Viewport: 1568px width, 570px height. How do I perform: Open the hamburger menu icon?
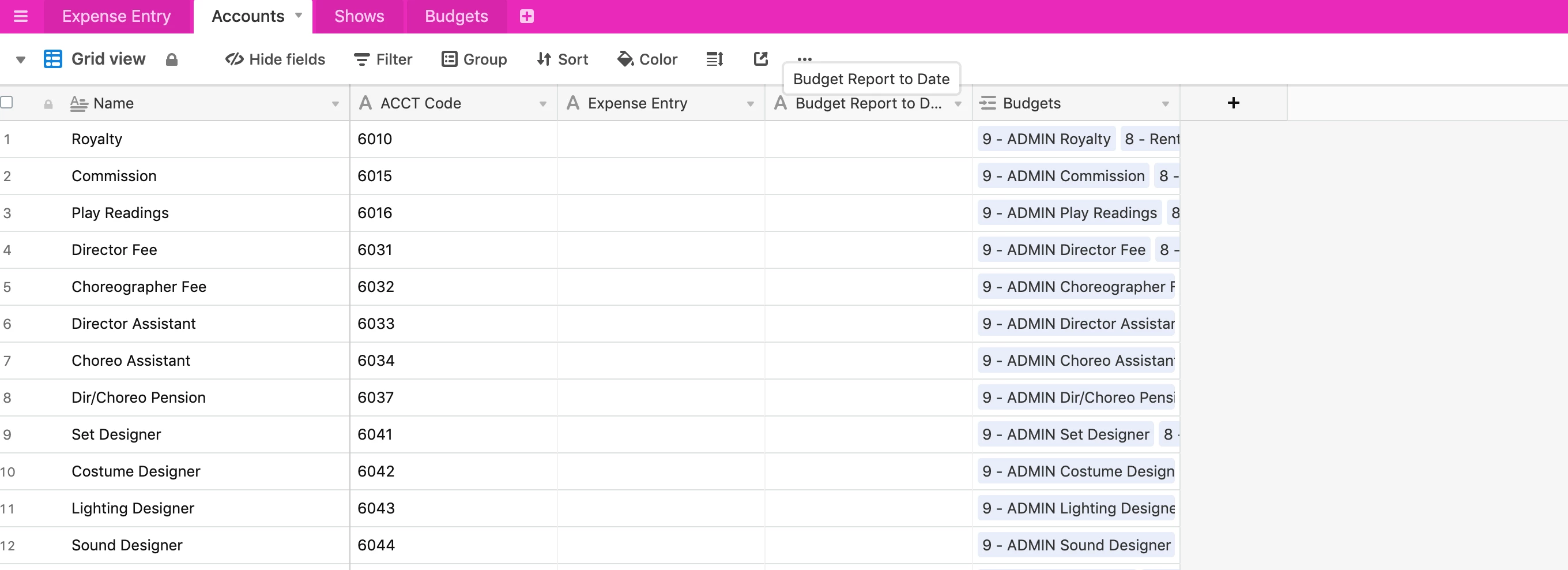tap(21, 16)
